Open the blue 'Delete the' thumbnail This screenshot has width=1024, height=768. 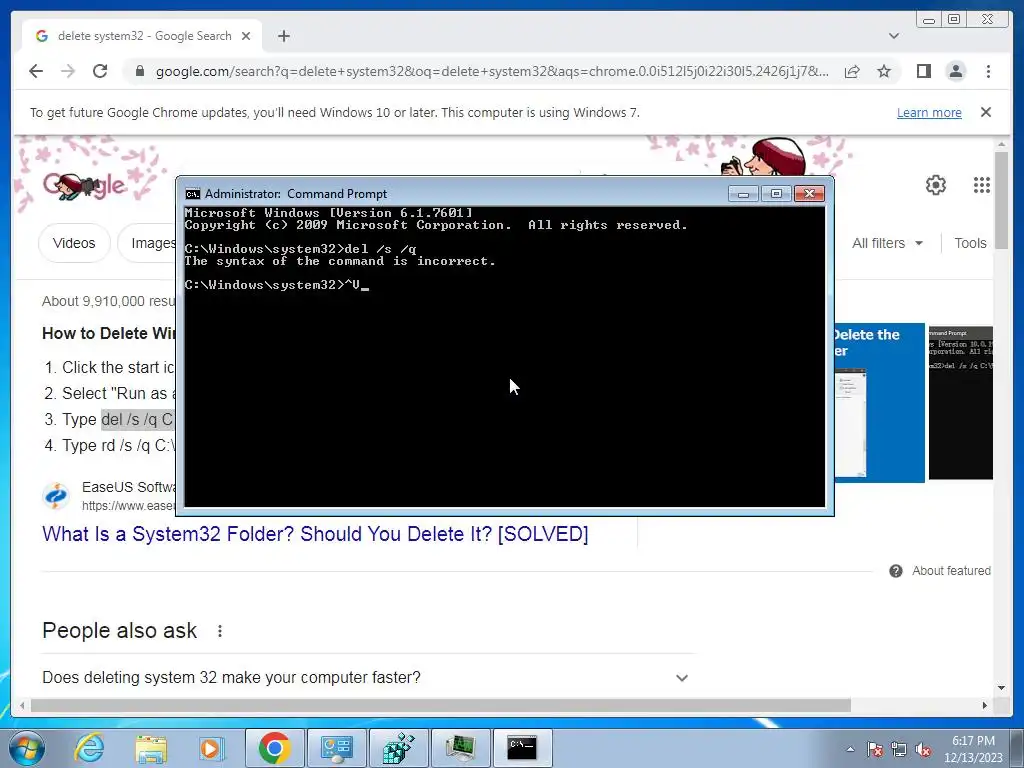point(880,403)
